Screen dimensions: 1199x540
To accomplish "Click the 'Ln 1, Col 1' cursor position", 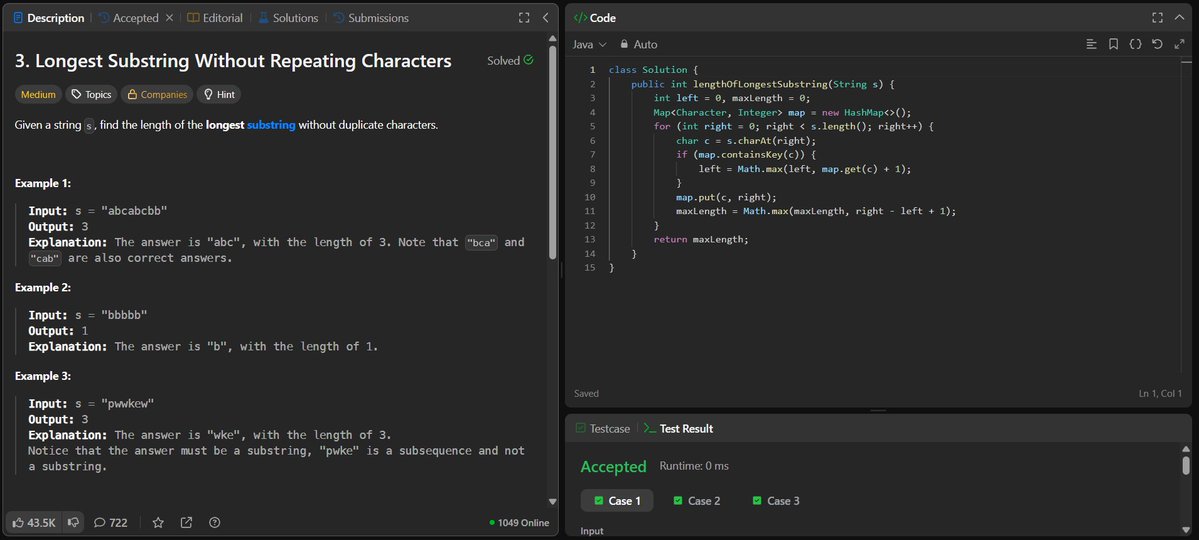I will tap(1161, 393).
